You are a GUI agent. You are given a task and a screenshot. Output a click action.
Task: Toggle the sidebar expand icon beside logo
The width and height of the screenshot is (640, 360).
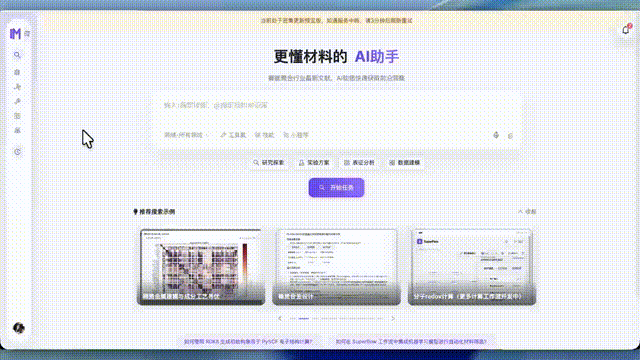[27, 33]
